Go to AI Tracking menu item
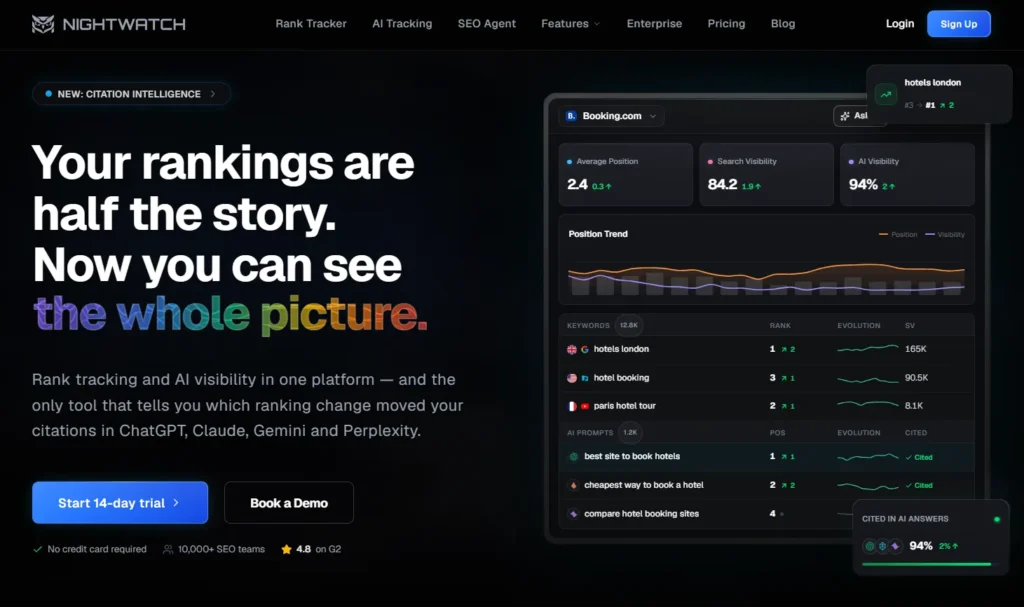Viewport: 1024px width, 607px height. [x=402, y=24]
